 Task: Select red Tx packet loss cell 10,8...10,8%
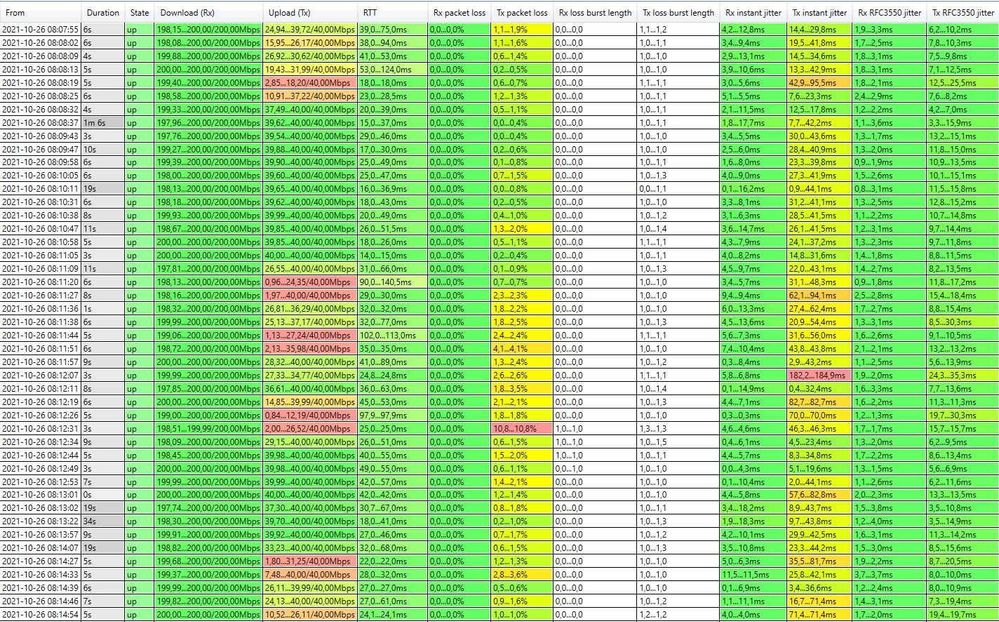click(x=522, y=428)
